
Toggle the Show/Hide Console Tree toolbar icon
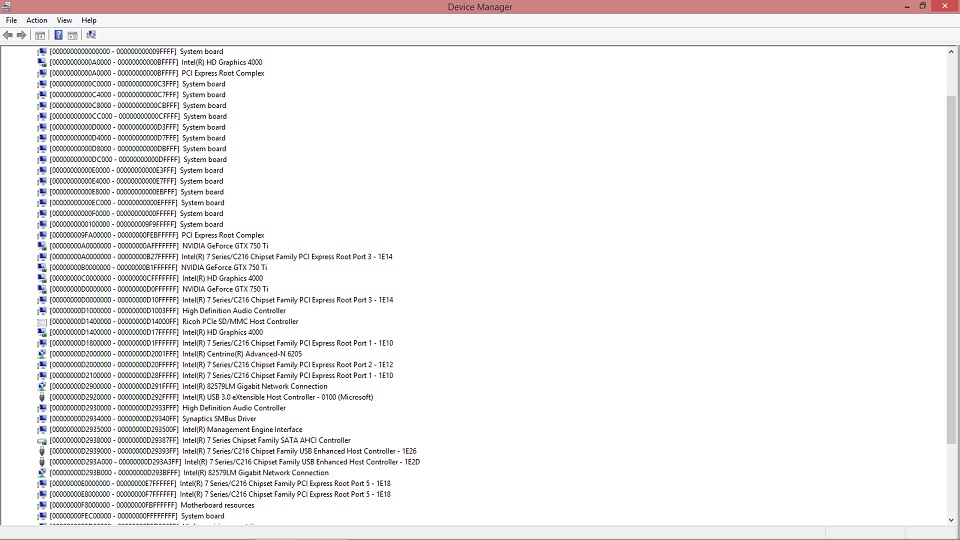(x=40, y=35)
